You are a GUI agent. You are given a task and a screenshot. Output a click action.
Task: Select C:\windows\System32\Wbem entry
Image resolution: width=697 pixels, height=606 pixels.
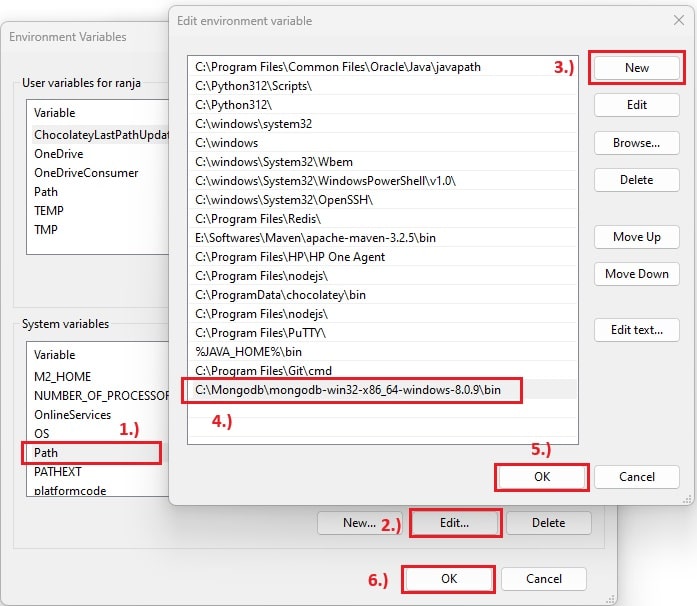pyautogui.click(x=382, y=162)
